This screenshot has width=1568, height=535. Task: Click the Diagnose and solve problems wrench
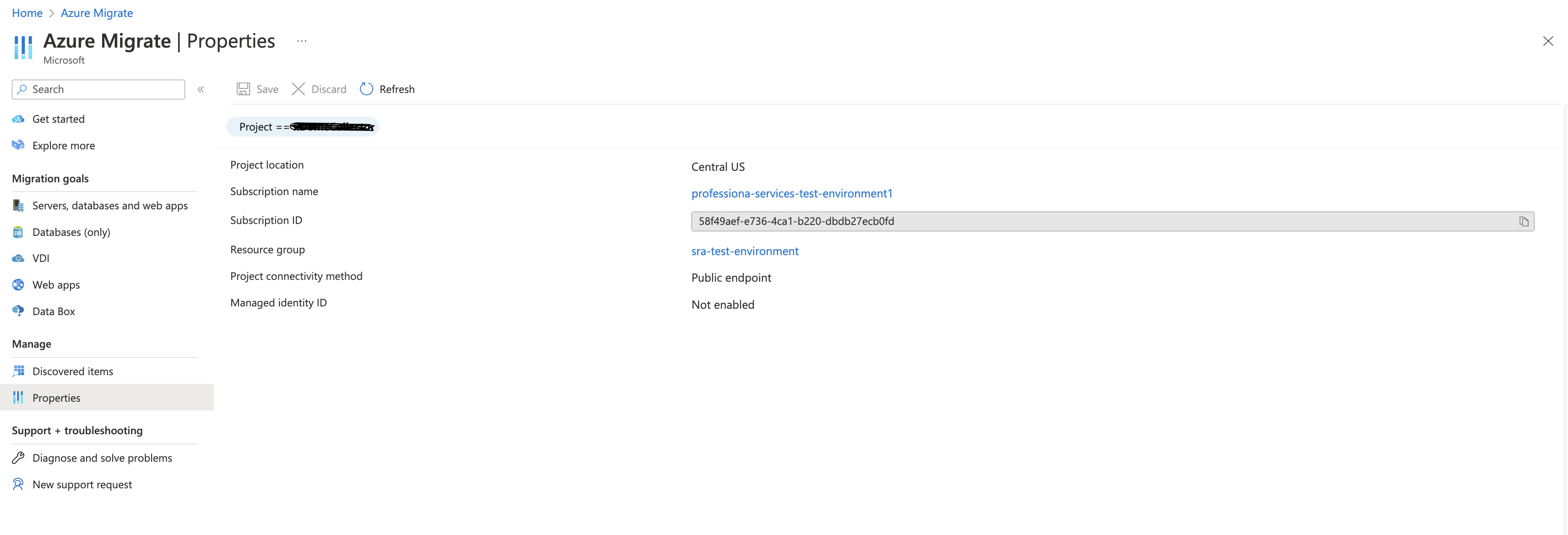18,458
